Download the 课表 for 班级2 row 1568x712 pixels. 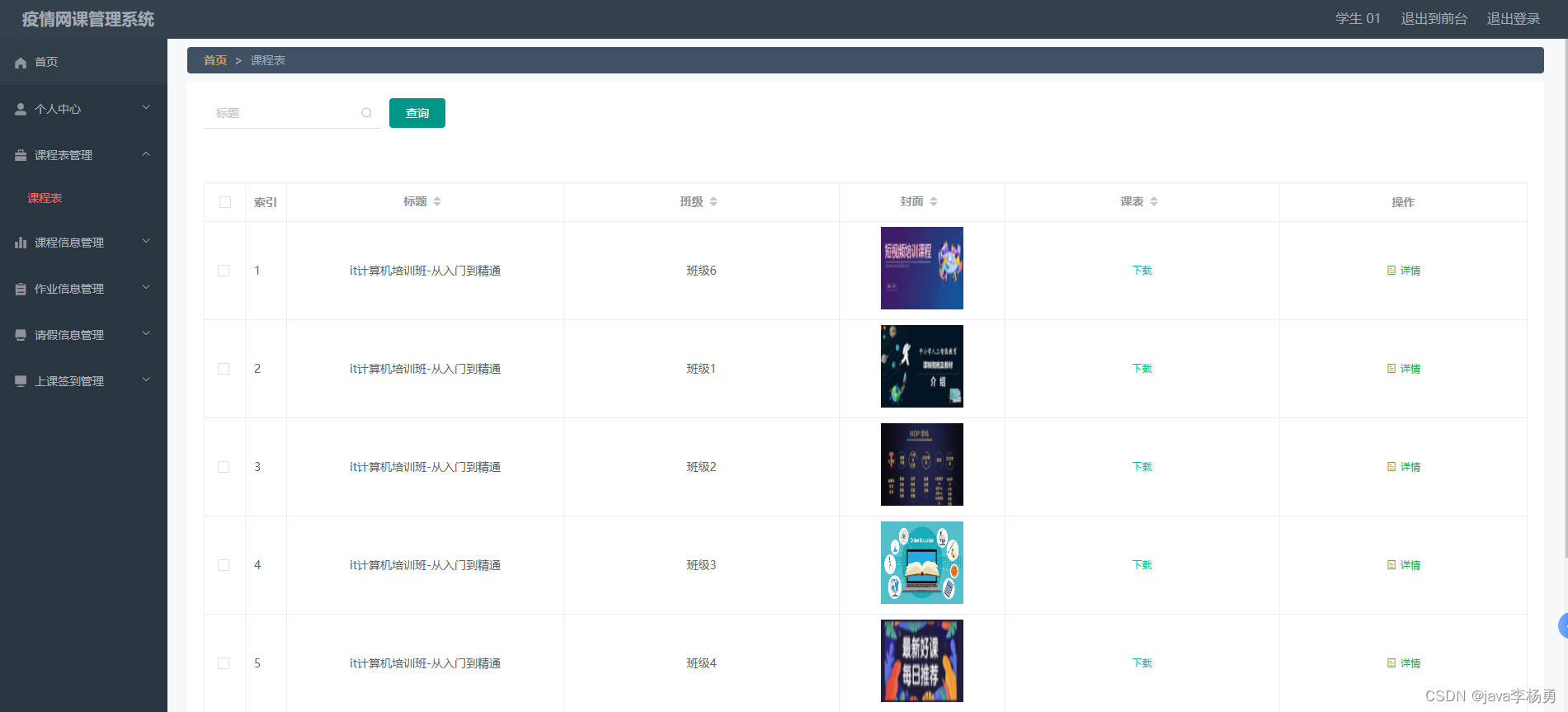coord(1142,467)
